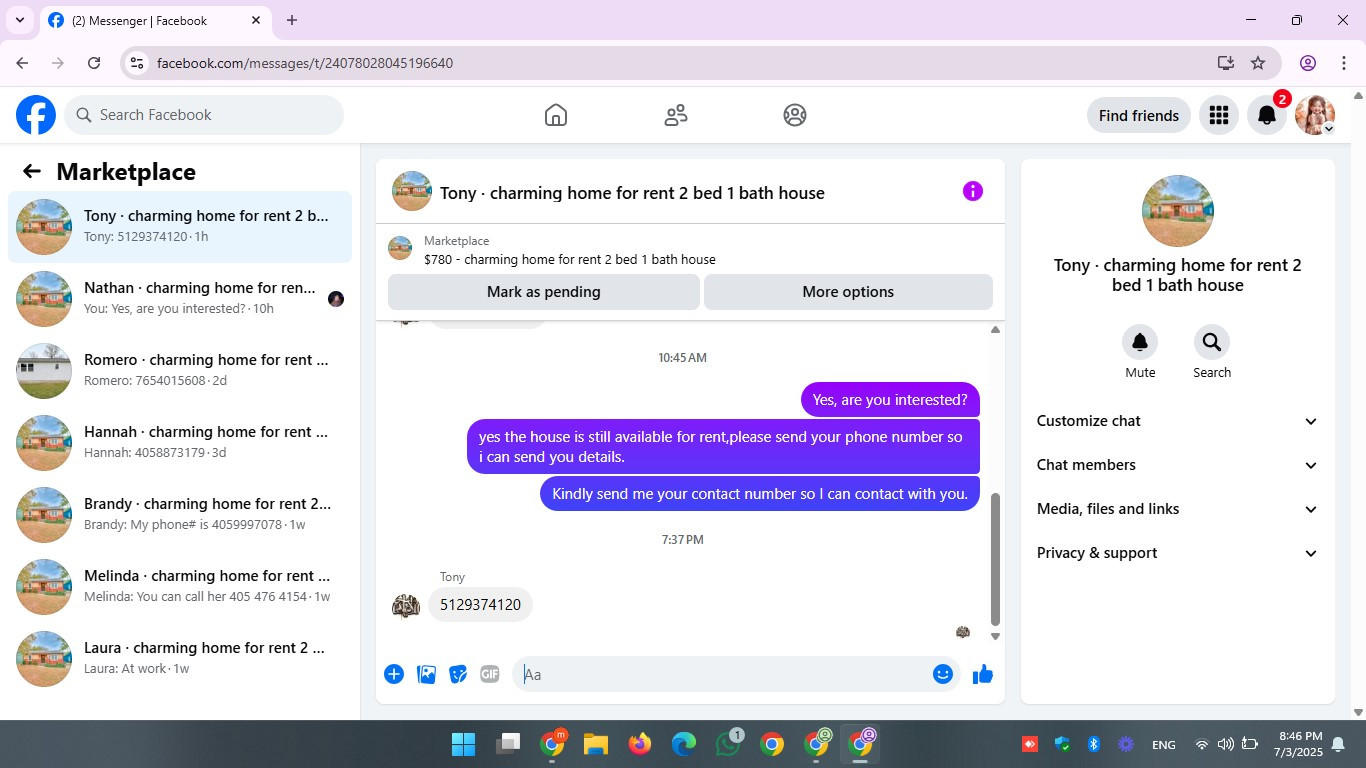Open the emoji picker smiley icon
This screenshot has width=1366, height=768.
pyautogui.click(x=942, y=674)
